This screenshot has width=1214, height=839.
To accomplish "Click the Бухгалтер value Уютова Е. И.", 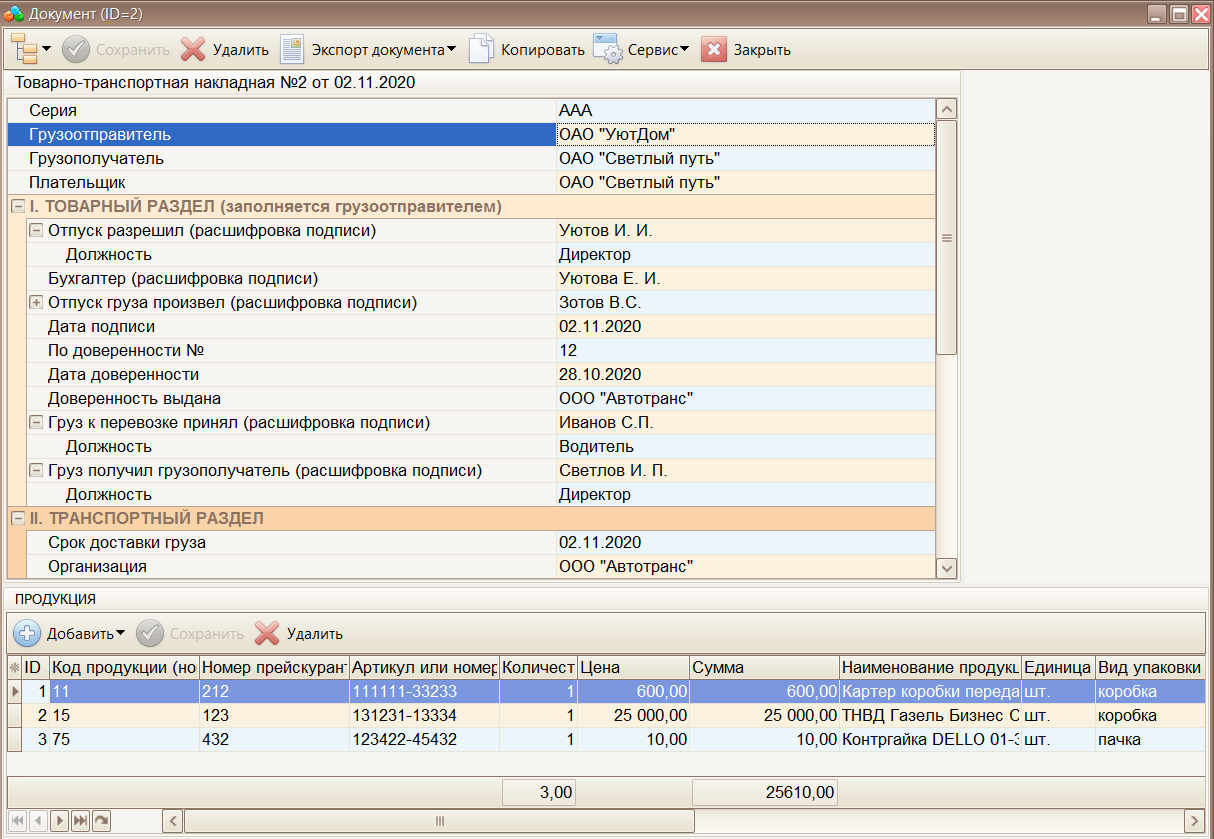I will click(x=745, y=279).
